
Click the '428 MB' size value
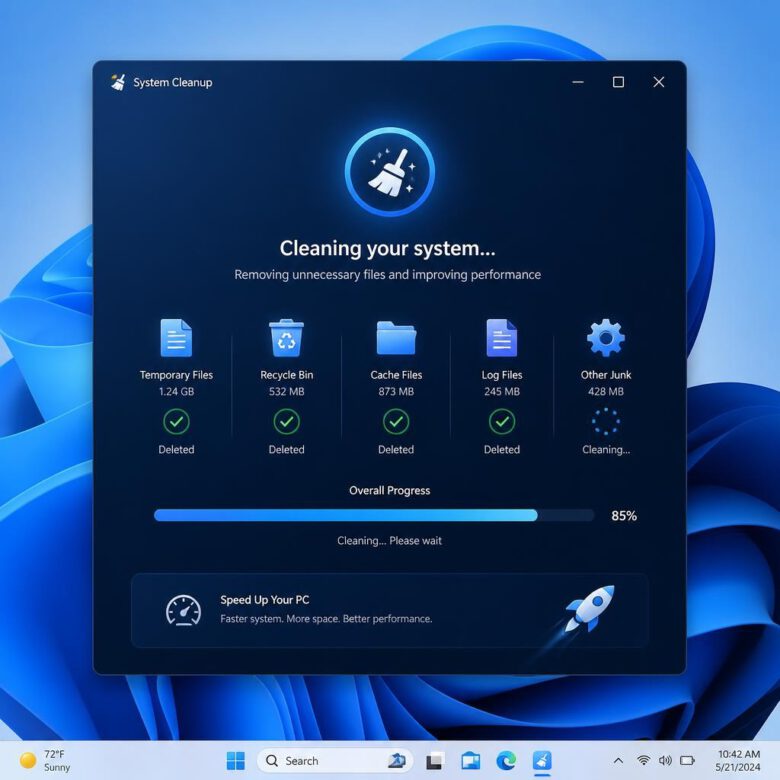point(605,391)
